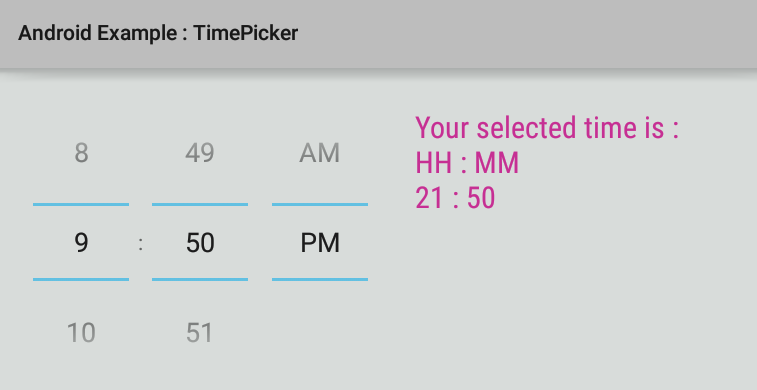Select minute 51 in the minute spinner
Screen dimensions: 757x390
(x=200, y=333)
